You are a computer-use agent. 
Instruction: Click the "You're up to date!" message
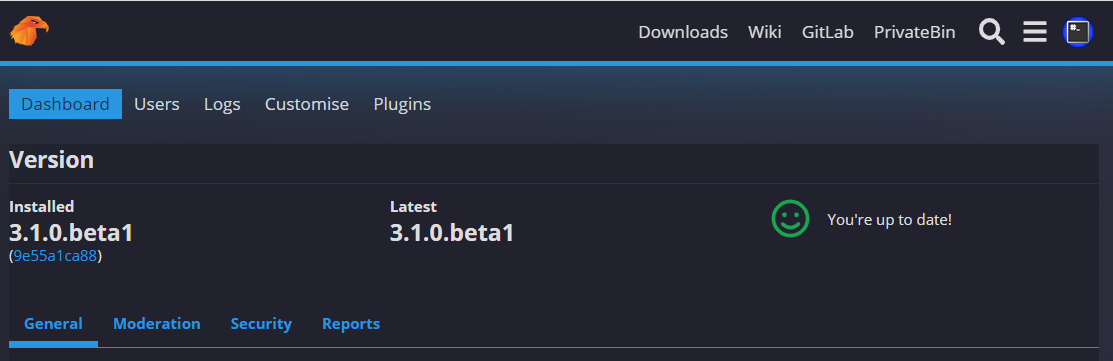889,219
